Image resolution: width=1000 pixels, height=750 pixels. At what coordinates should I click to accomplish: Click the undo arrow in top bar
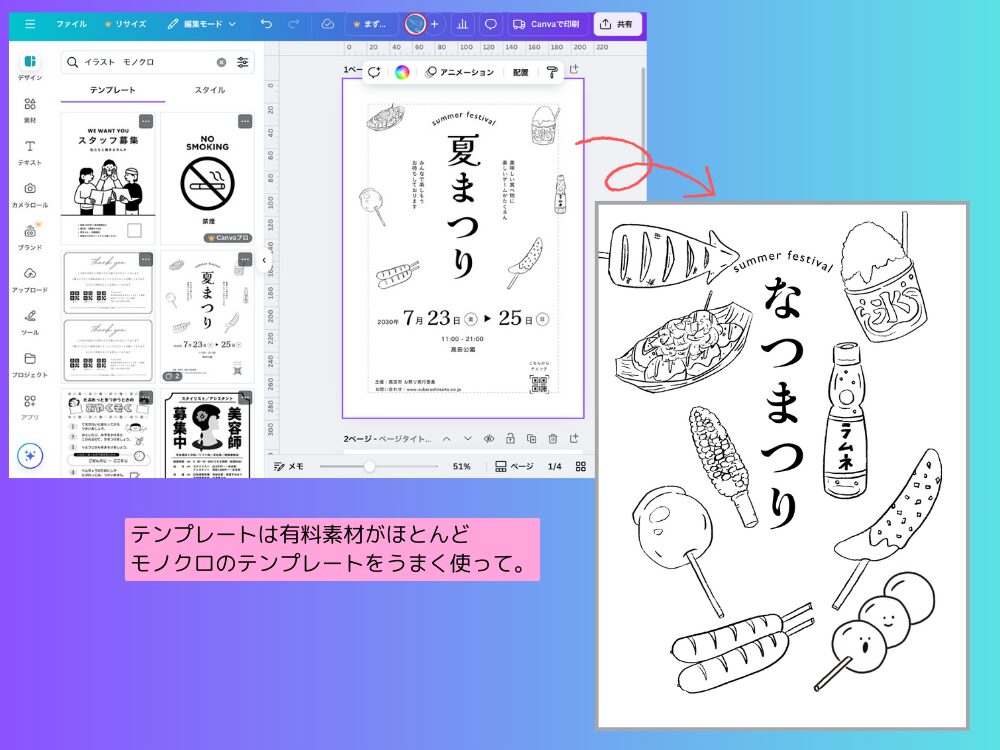tap(266, 23)
